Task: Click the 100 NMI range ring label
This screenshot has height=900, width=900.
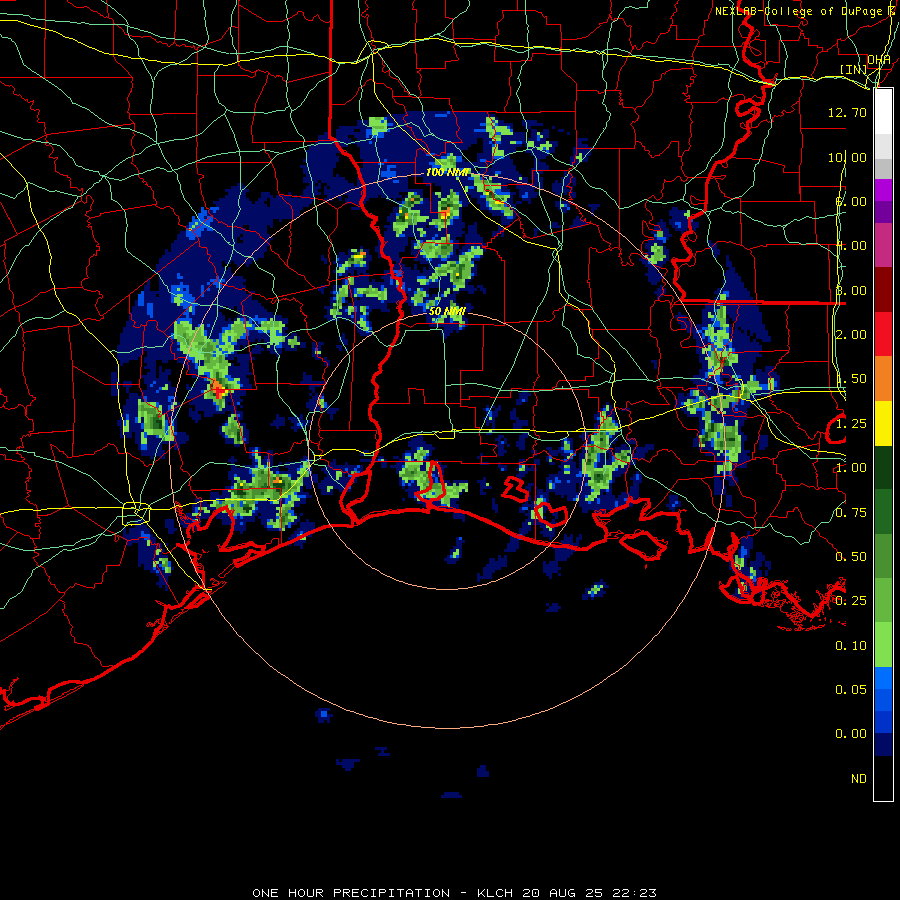Action: pyautogui.click(x=446, y=172)
